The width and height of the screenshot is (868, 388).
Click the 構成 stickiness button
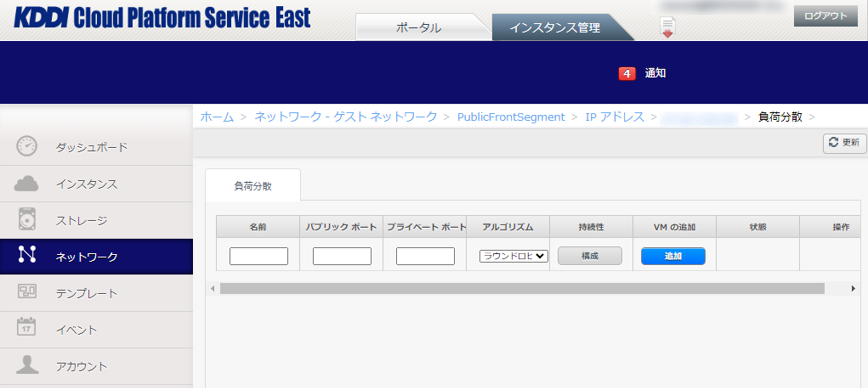[590, 256]
